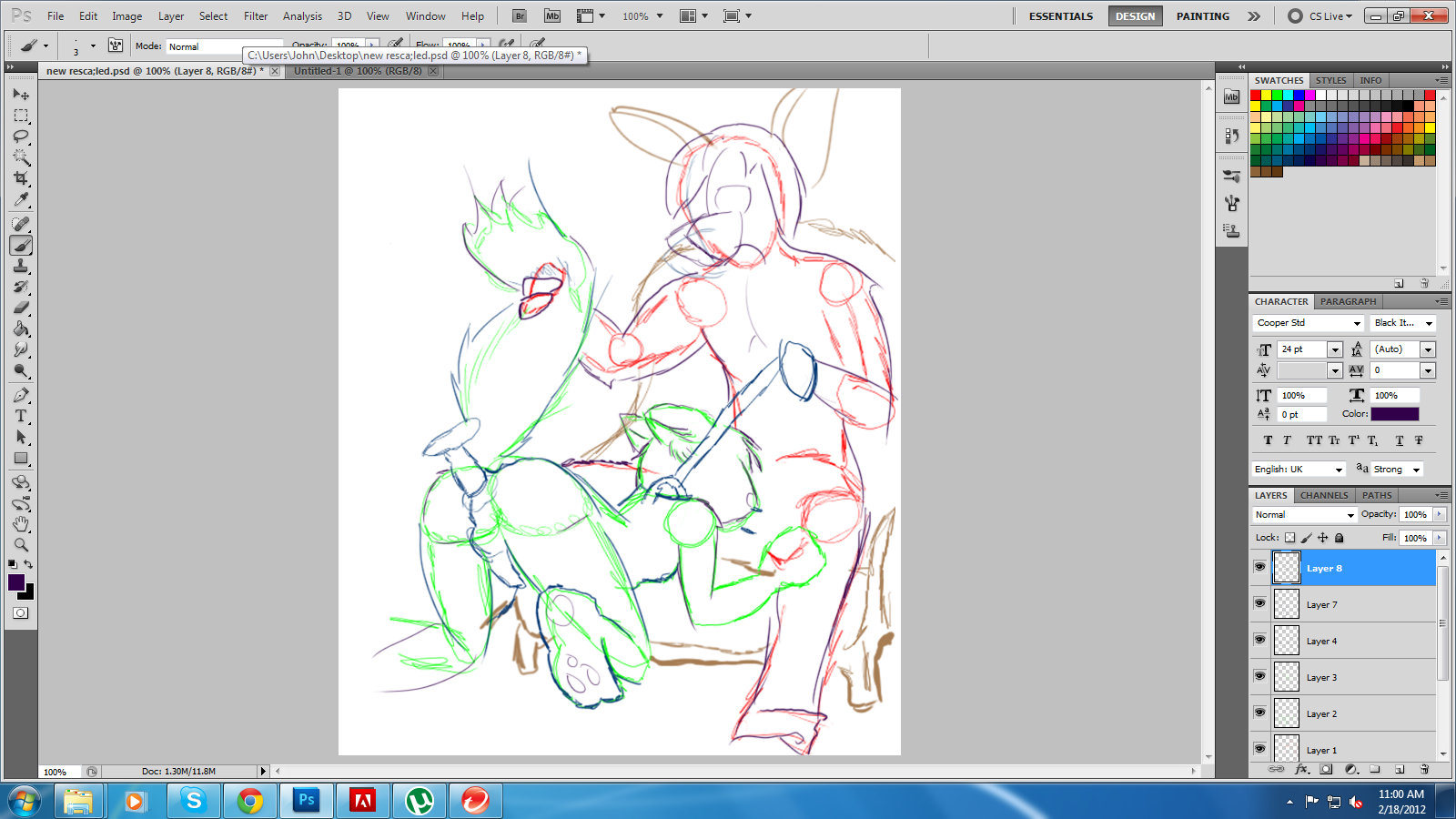The width and height of the screenshot is (1456, 819).
Task: Switch to the Painting workspace
Action: pyautogui.click(x=1202, y=16)
